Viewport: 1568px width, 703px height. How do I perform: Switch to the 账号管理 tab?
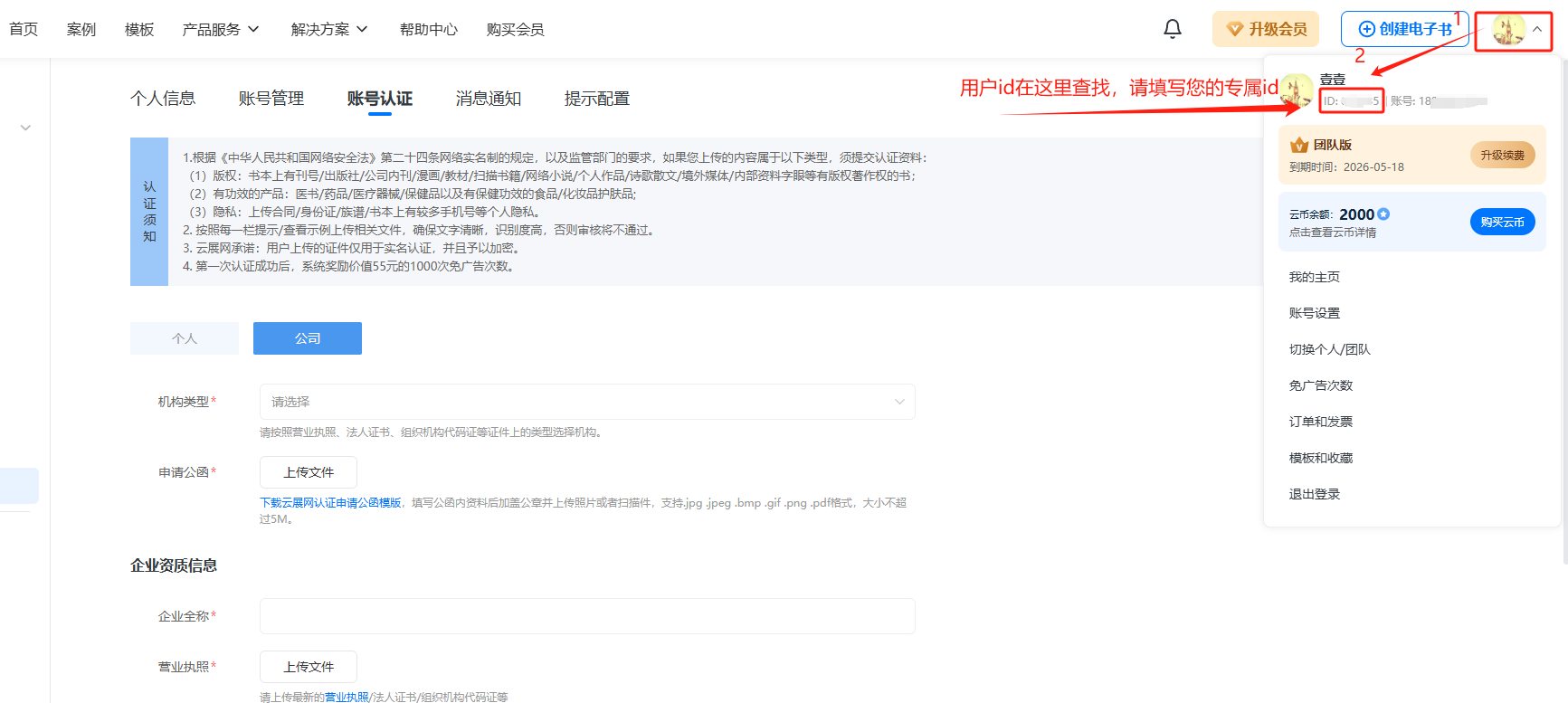tap(271, 99)
